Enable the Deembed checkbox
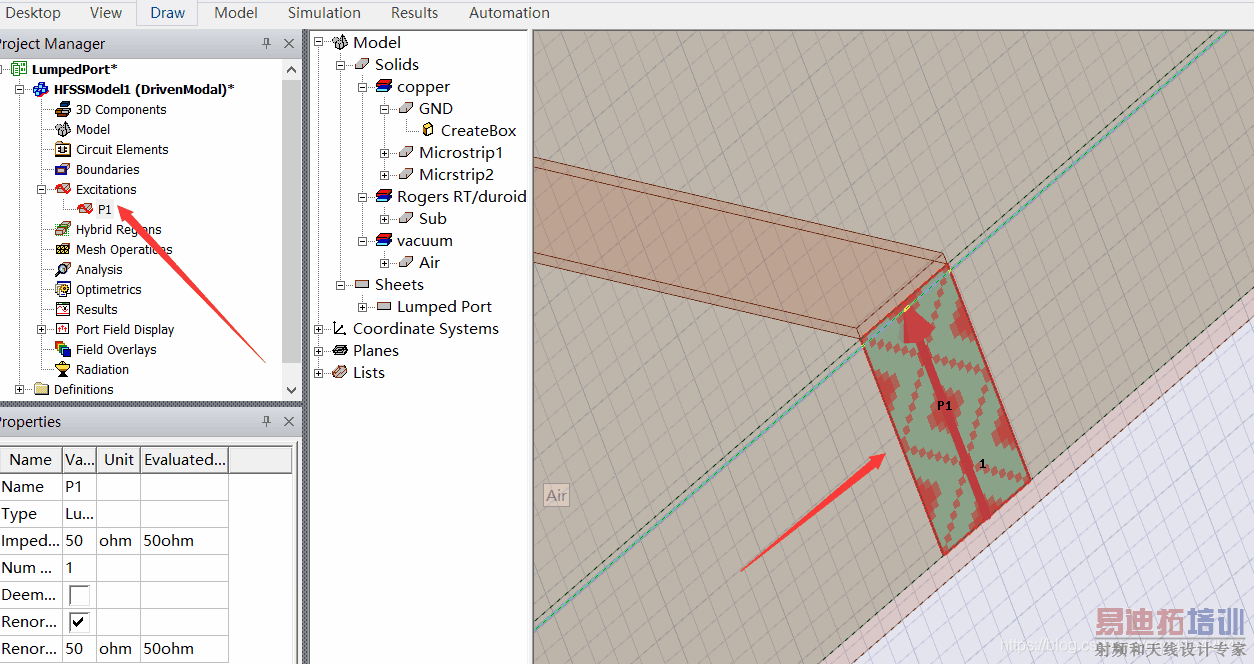1254x664 pixels. [x=79, y=595]
